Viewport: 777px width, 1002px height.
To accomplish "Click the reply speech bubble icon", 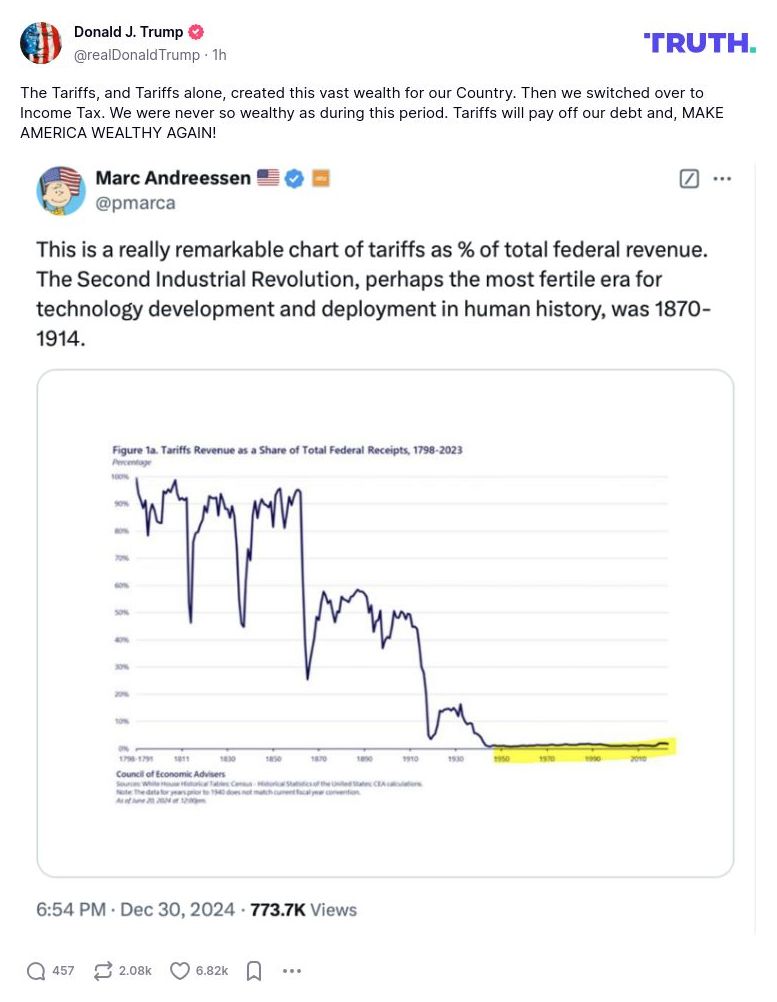I will coord(36,970).
